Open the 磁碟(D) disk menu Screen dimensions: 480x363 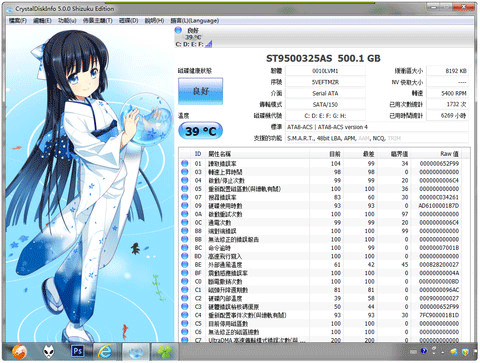(129, 21)
